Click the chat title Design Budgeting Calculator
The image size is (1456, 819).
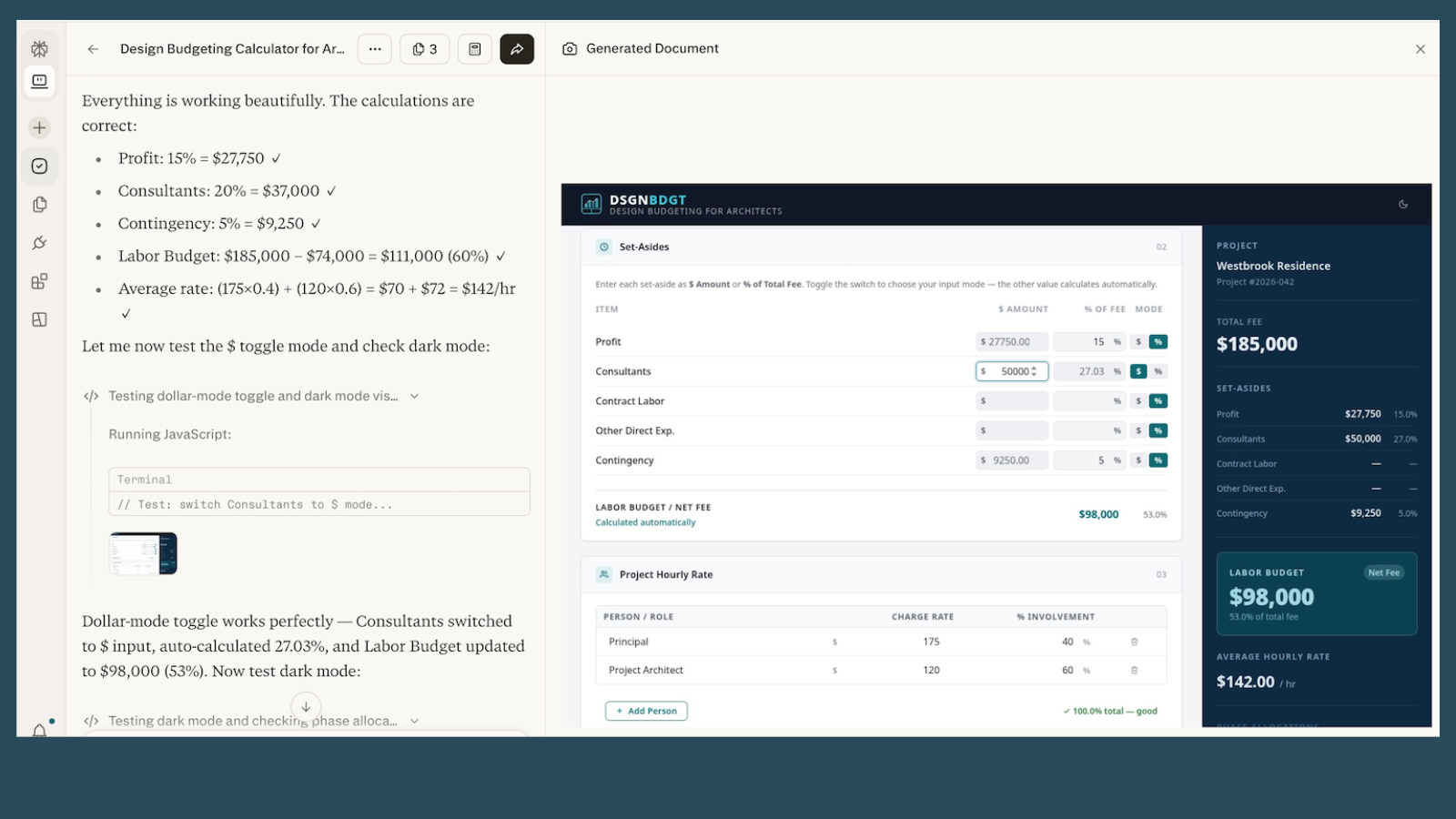[232, 49]
